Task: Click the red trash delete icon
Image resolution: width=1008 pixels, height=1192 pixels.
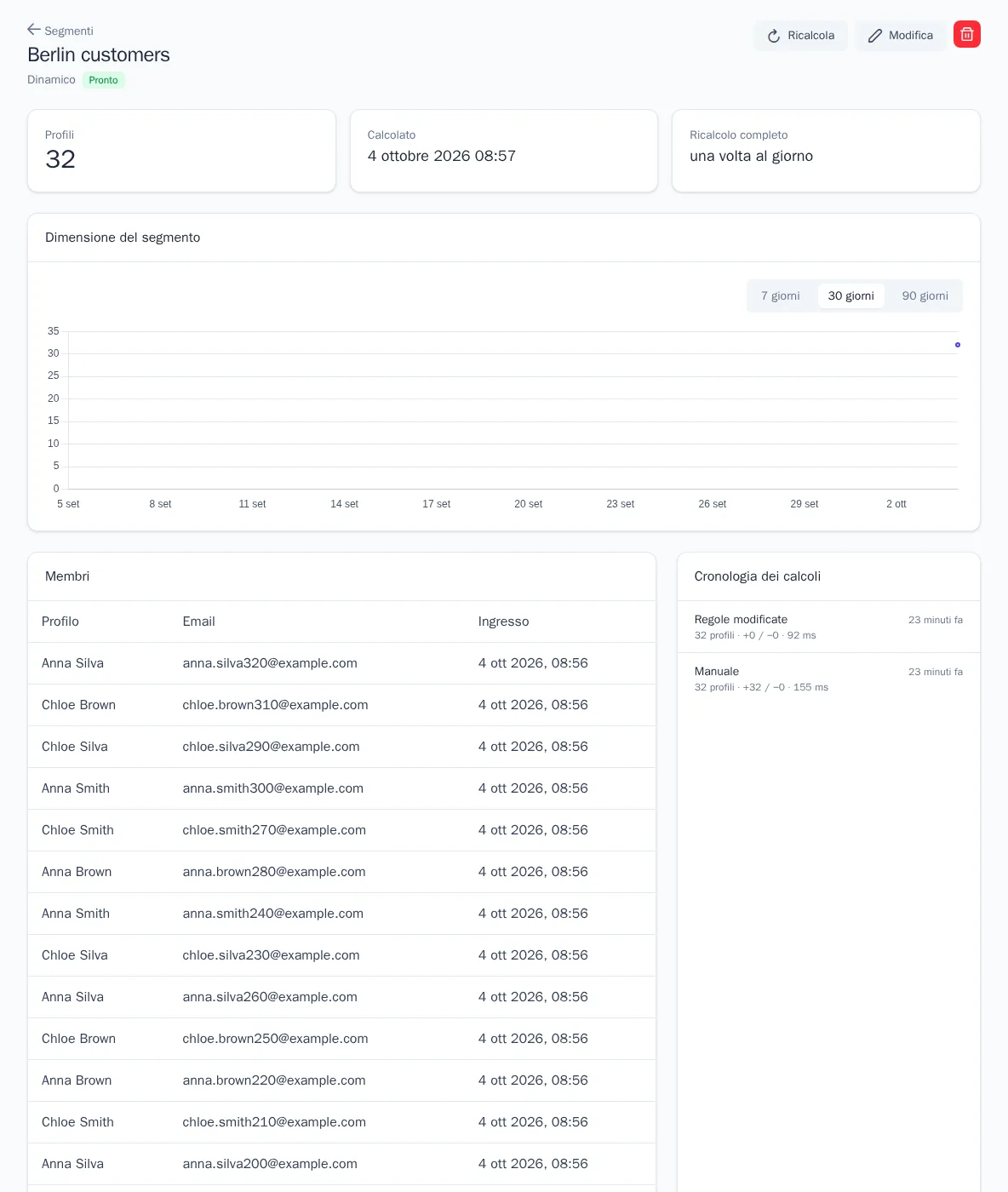Action: [967, 35]
